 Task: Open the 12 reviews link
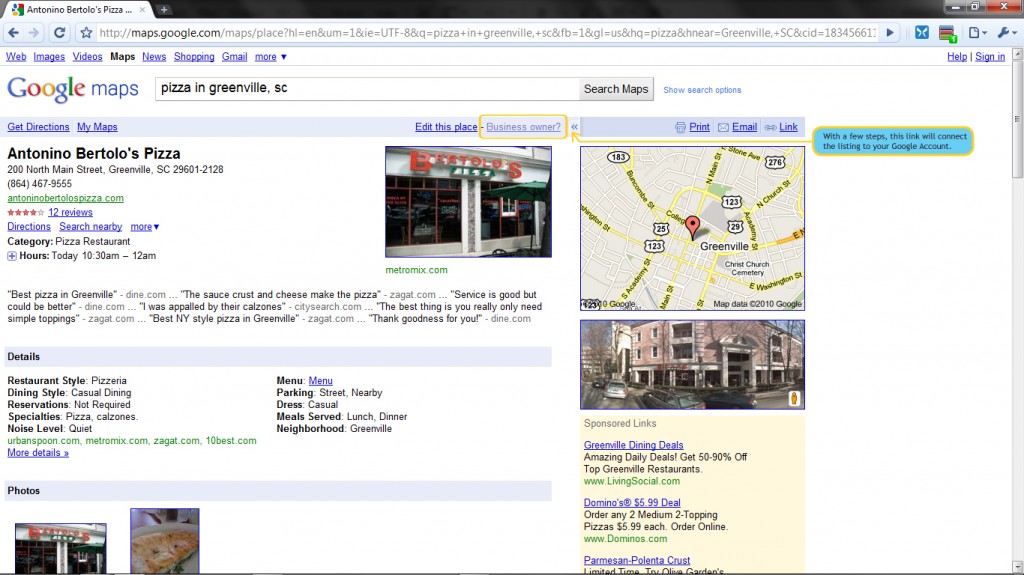[71, 212]
